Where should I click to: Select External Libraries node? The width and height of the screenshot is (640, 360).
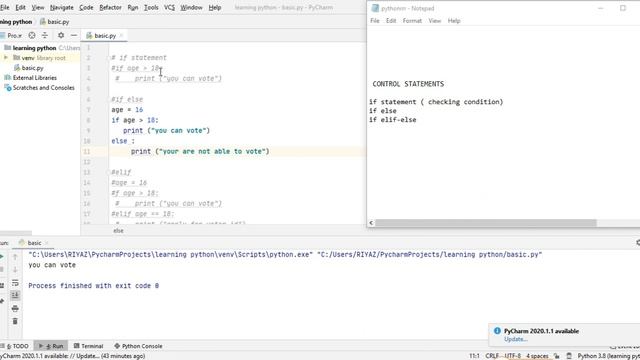tap(35, 78)
